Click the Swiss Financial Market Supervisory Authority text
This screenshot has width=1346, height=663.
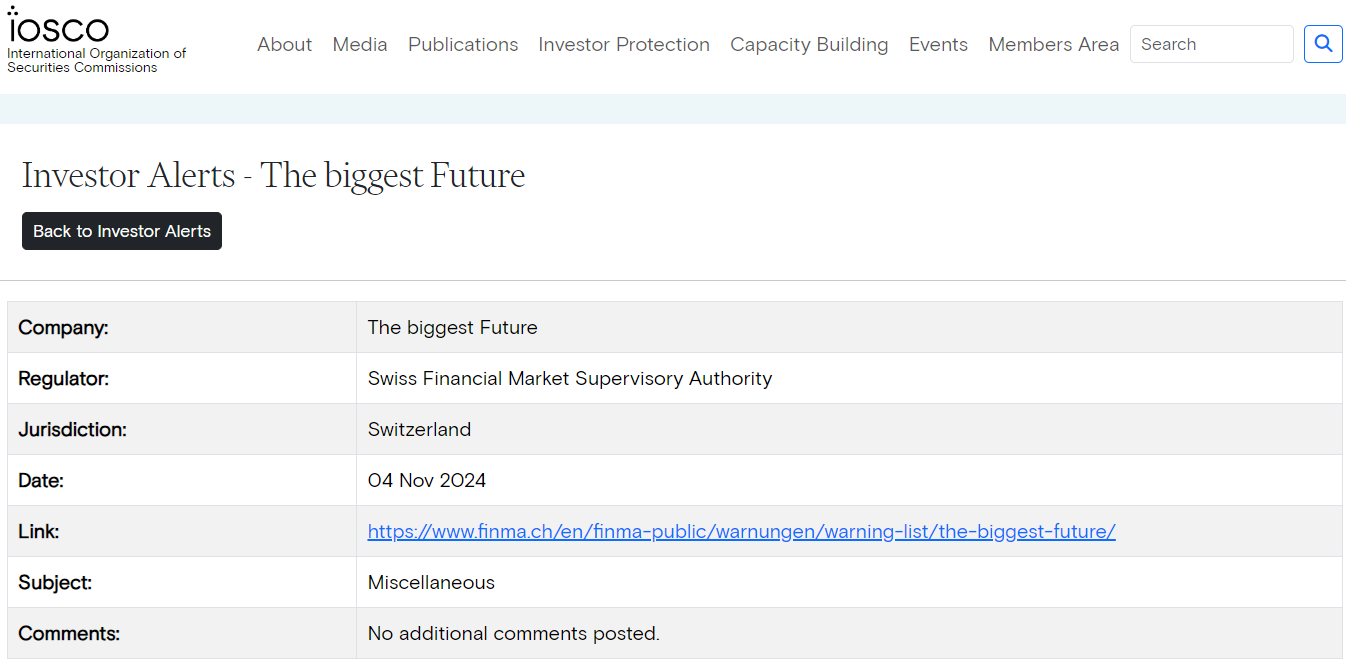coord(570,379)
